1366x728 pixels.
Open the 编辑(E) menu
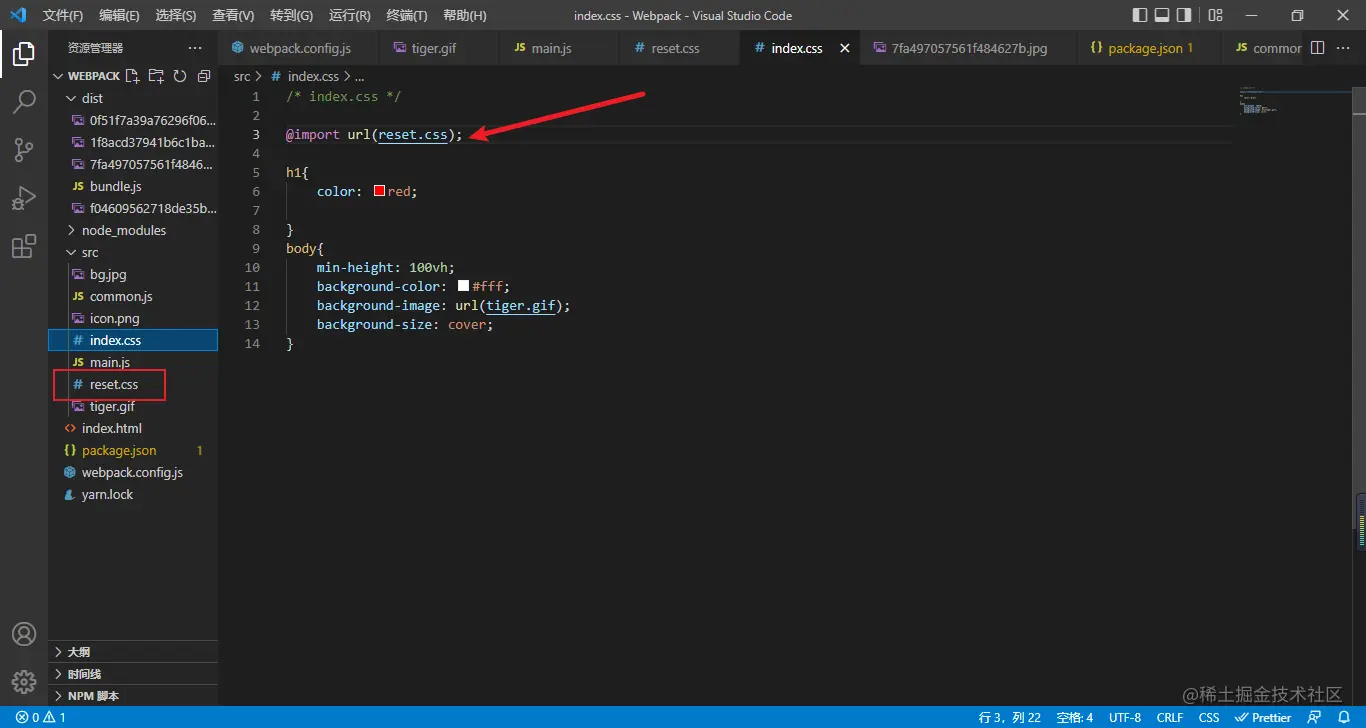(x=120, y=15)
